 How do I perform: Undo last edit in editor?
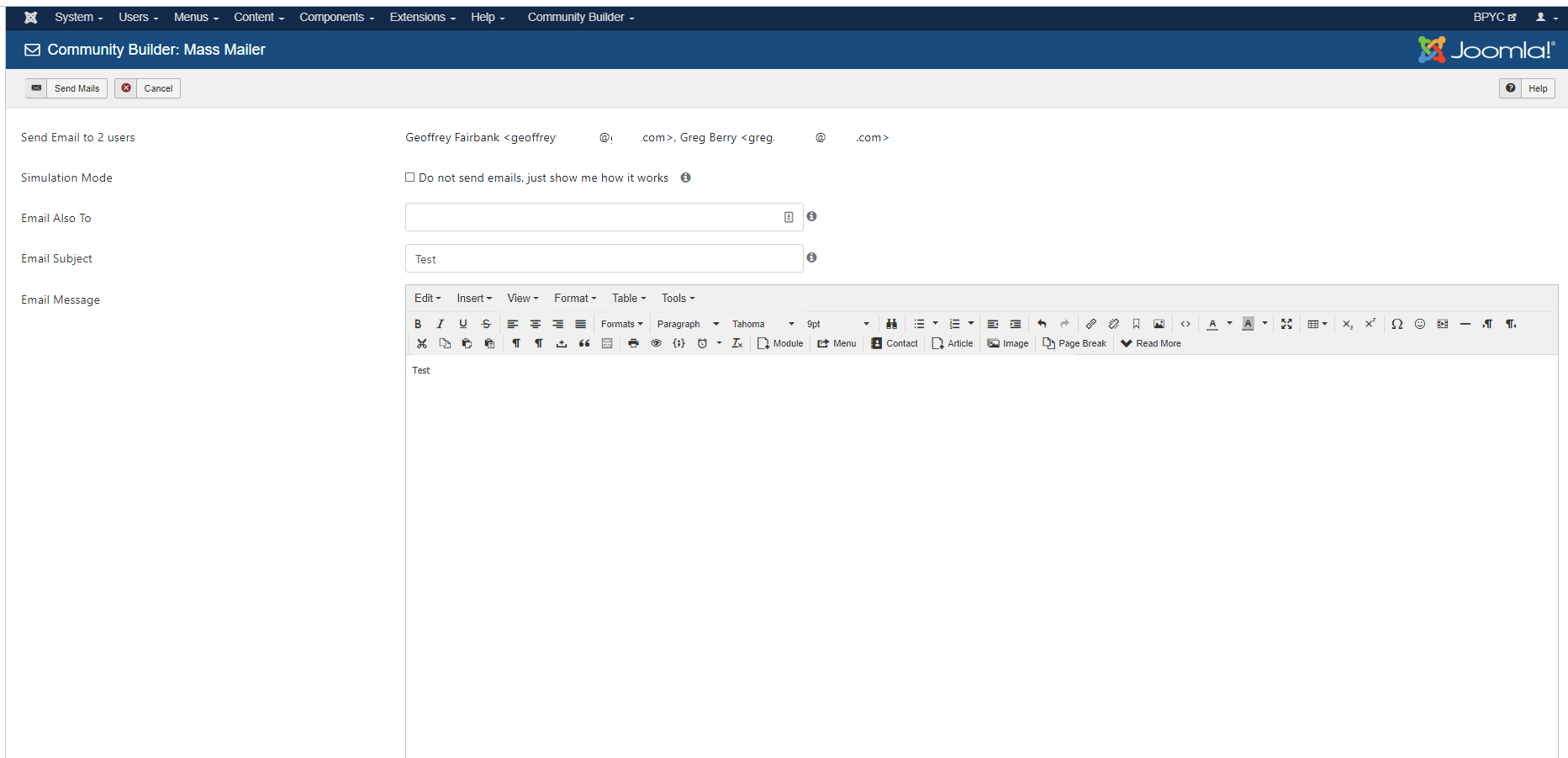tap(1042, 324)
